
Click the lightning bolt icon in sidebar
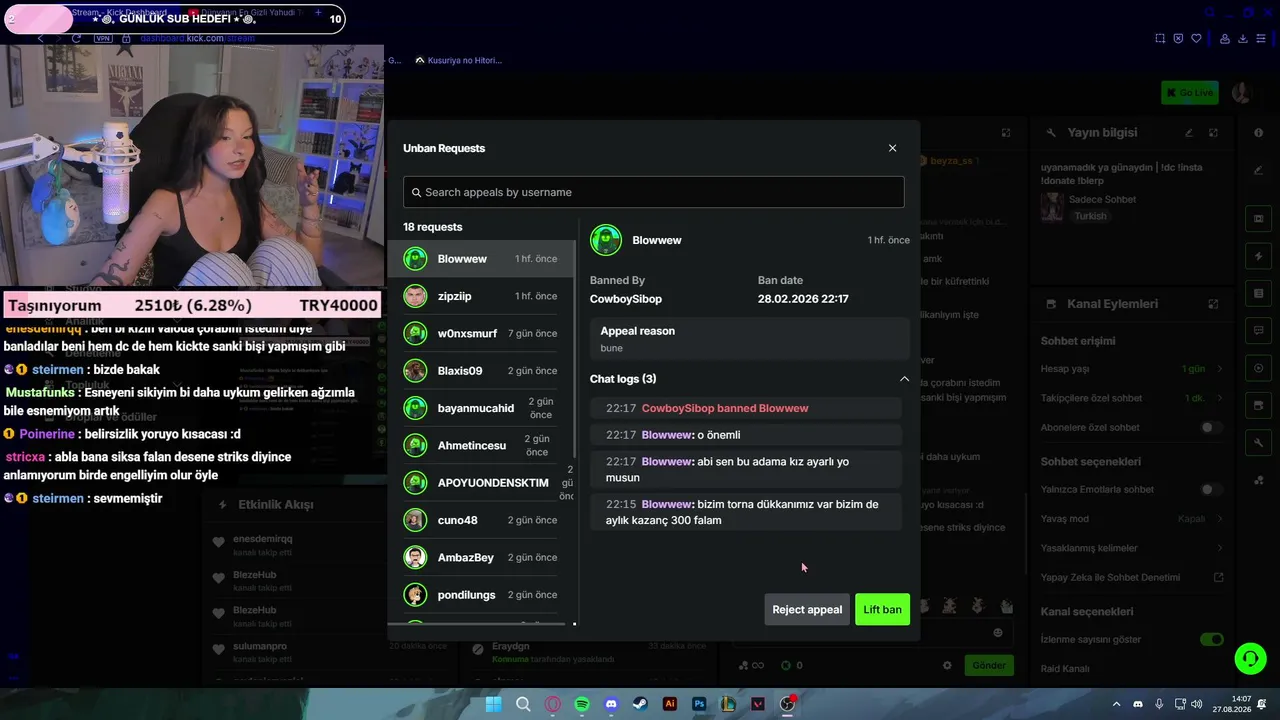pyautogui.click(x=1258, y=256)
